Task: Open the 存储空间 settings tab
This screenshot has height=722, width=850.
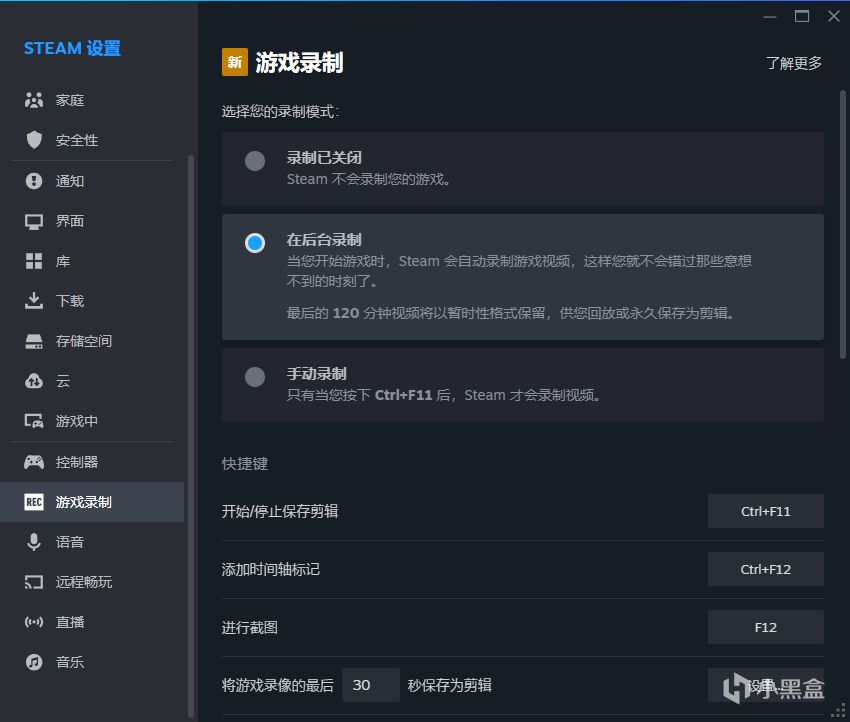Action: point(92,341)
